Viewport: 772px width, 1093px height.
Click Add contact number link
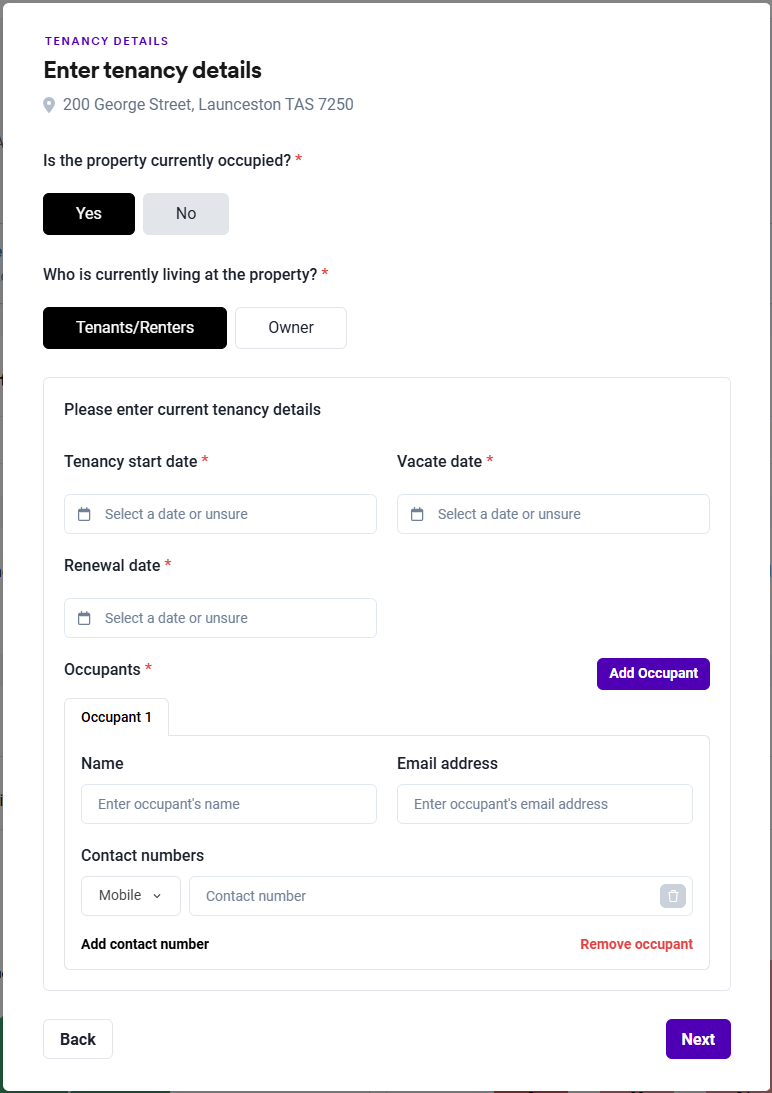pos(145,944)
